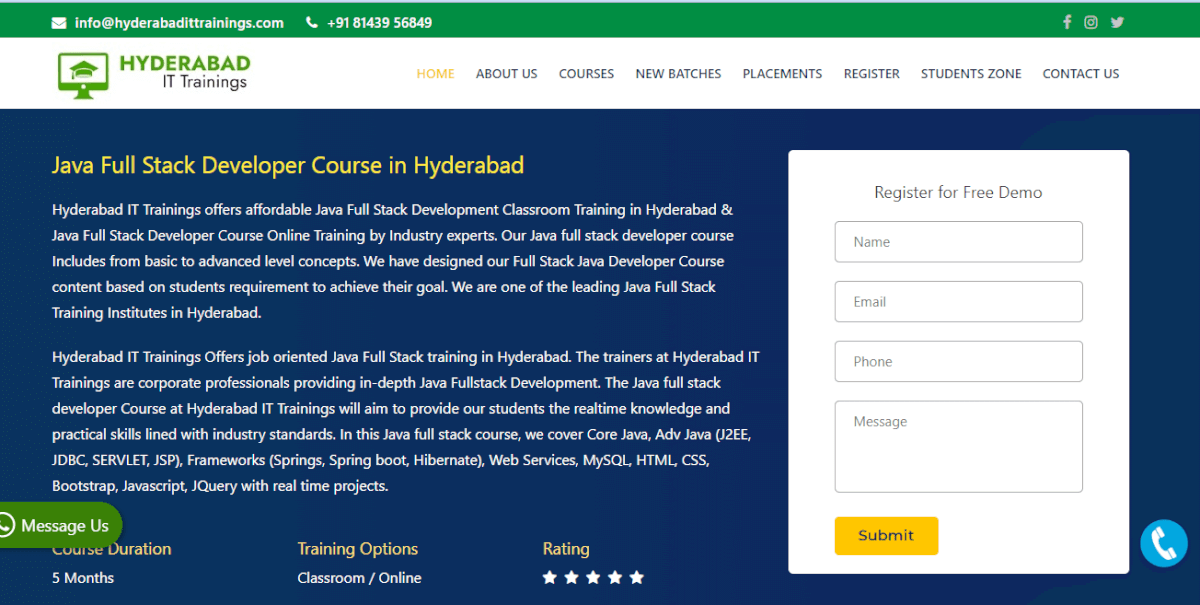Click the phone receiver icon in the top bar
Image resolution: width=1200 pixels, height=605 pixels.
point(312,21)
